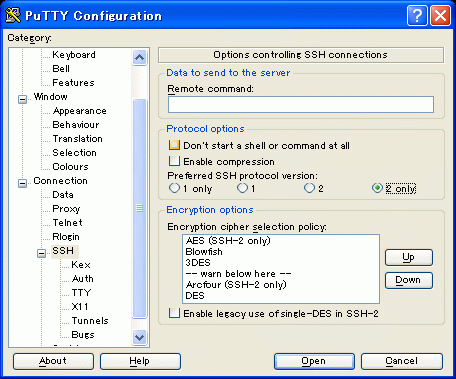Click the PuTTY icon in title bar
The width and height of the screenshot is (456, 379).
tap(13, 15)
